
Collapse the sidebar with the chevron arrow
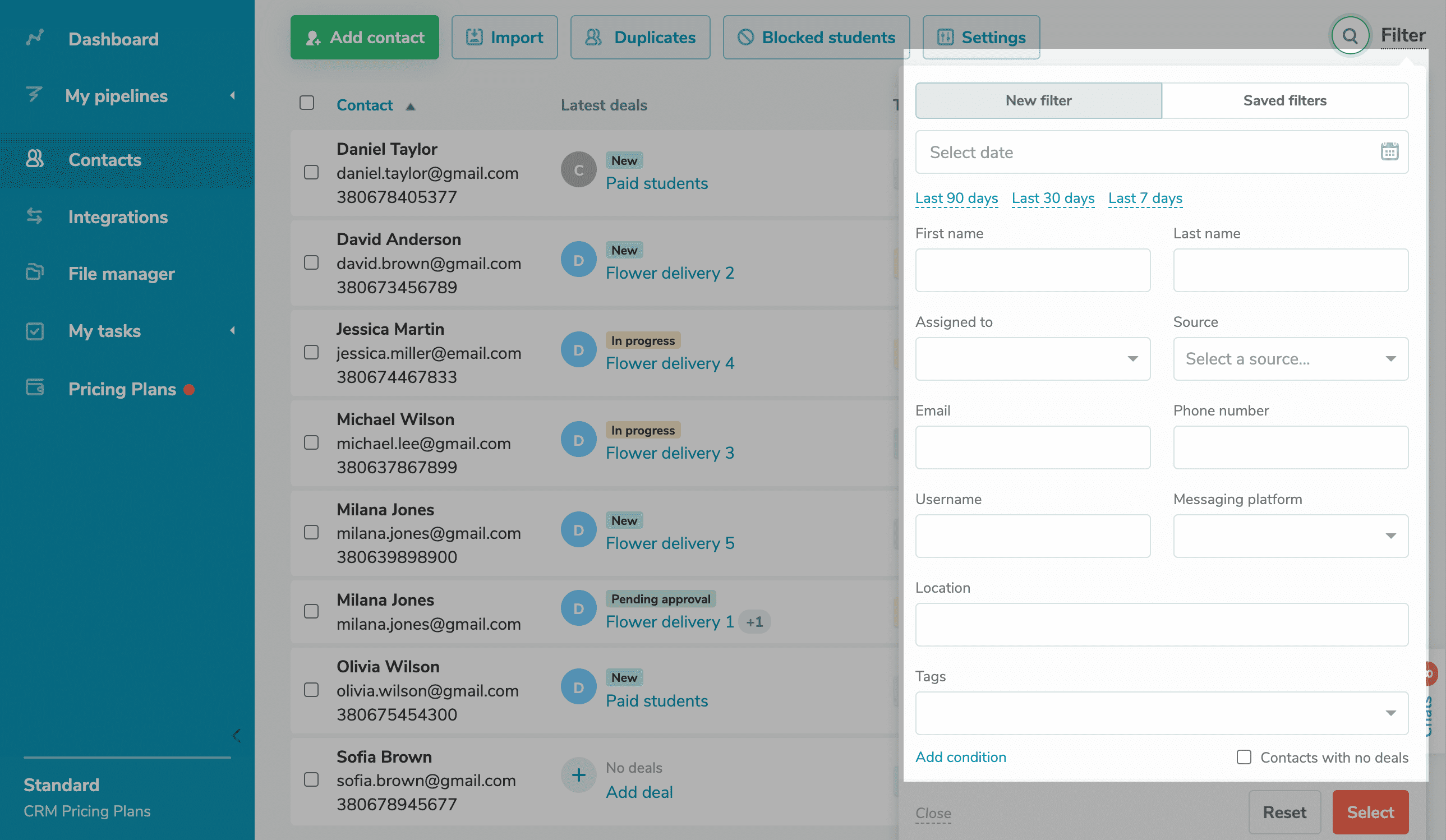coord(236,736)
